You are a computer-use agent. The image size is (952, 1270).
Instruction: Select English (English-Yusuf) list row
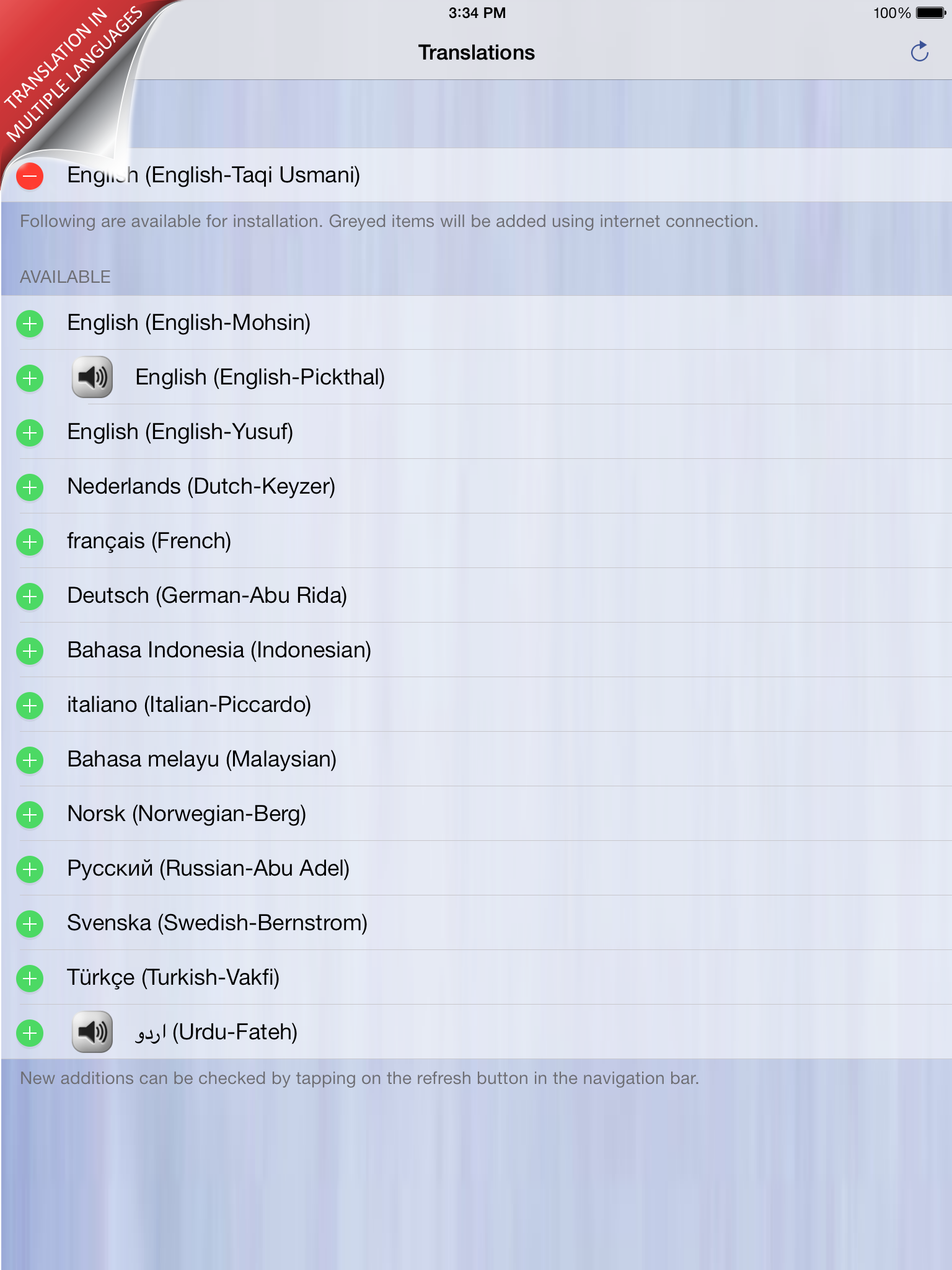(x=476, y=432)
